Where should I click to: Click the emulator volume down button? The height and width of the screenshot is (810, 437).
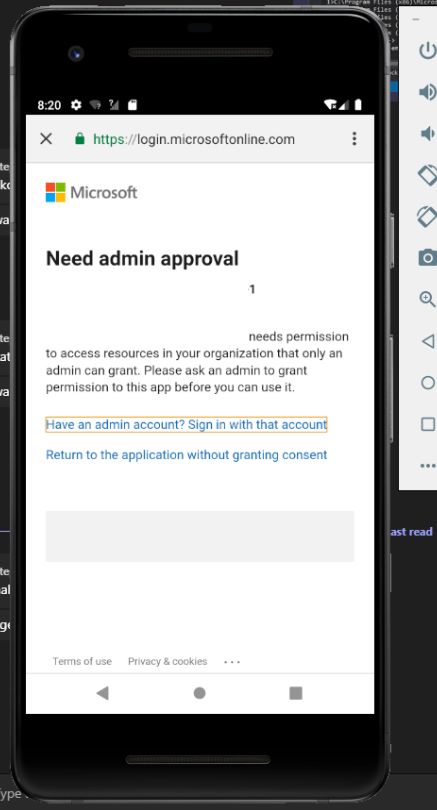point(428,133)
